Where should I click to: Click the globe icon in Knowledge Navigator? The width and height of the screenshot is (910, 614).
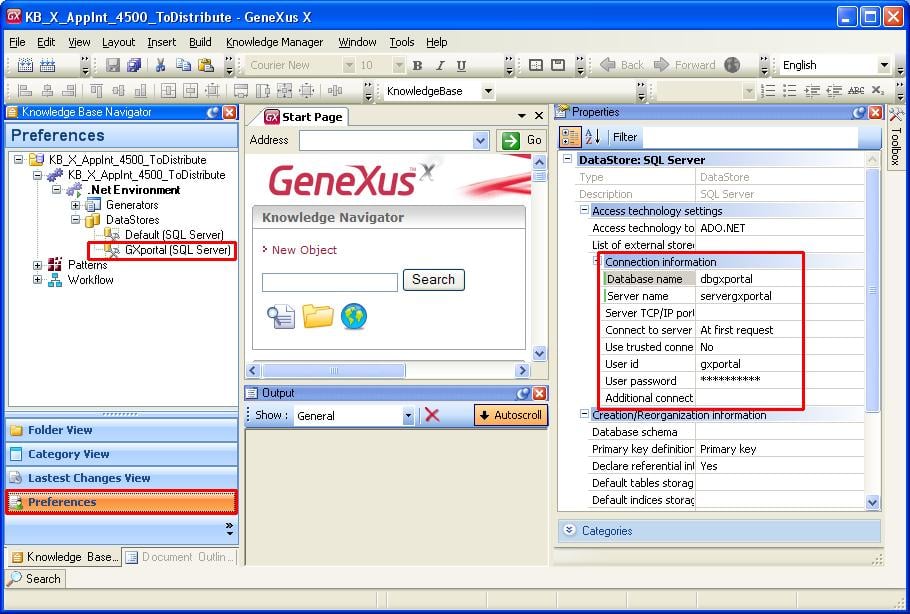tap(354, 317)
